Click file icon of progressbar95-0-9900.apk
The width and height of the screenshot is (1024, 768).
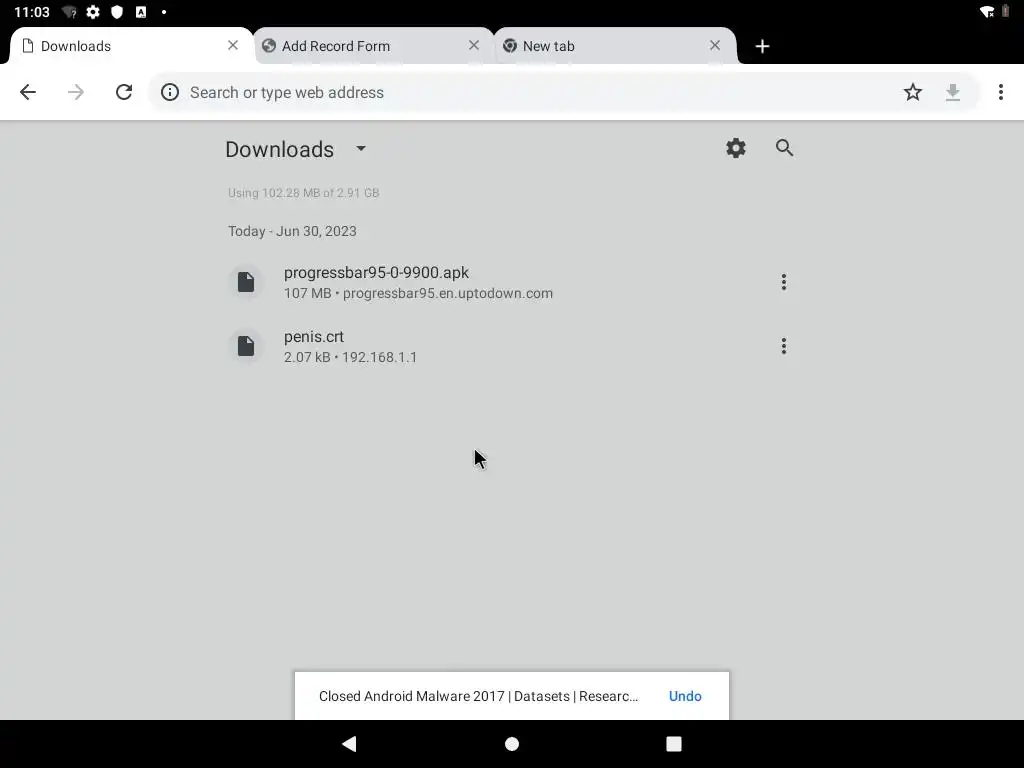point(246,282)
